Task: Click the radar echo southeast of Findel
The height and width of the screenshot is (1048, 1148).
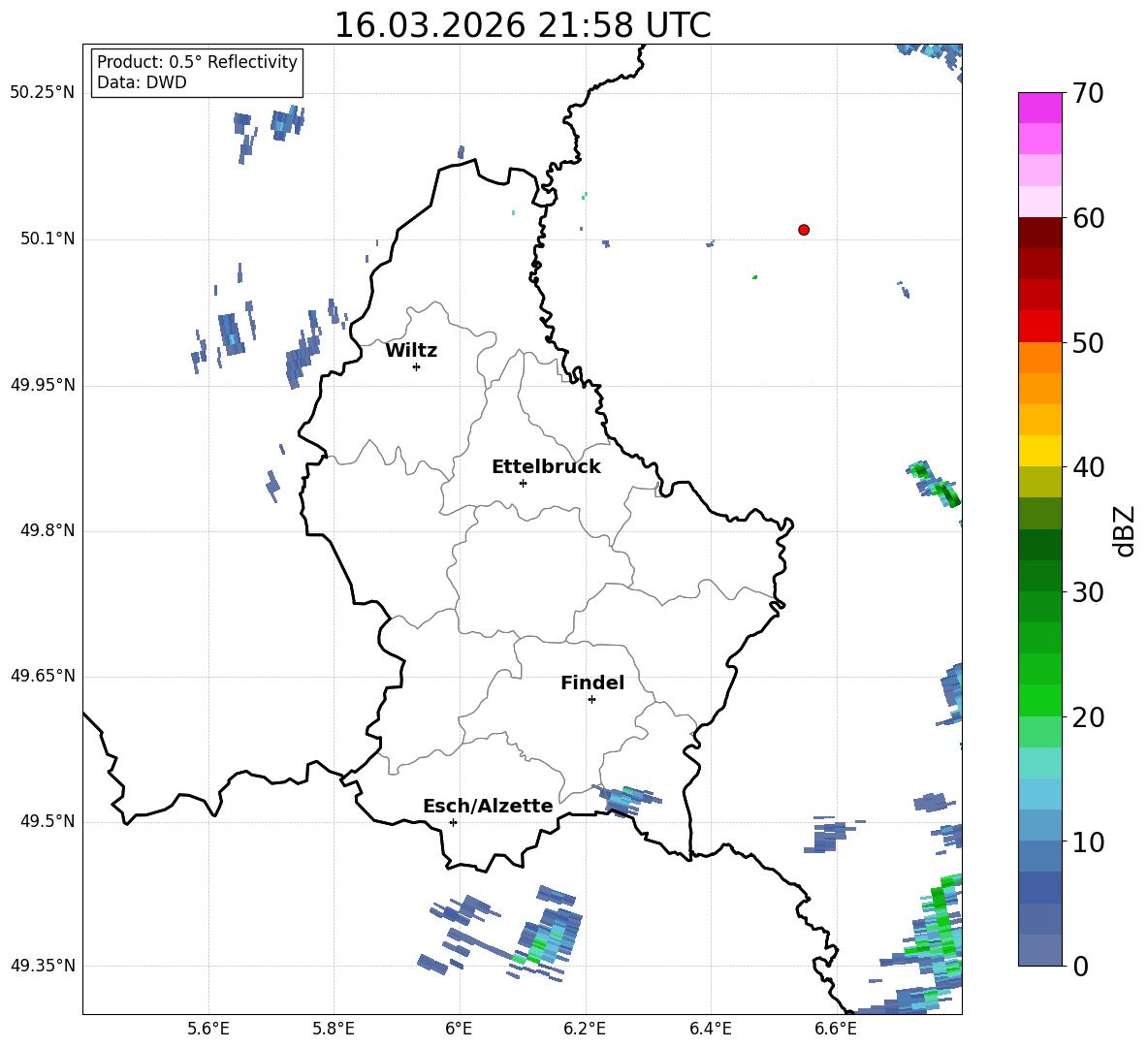Action: click(625, 800)
